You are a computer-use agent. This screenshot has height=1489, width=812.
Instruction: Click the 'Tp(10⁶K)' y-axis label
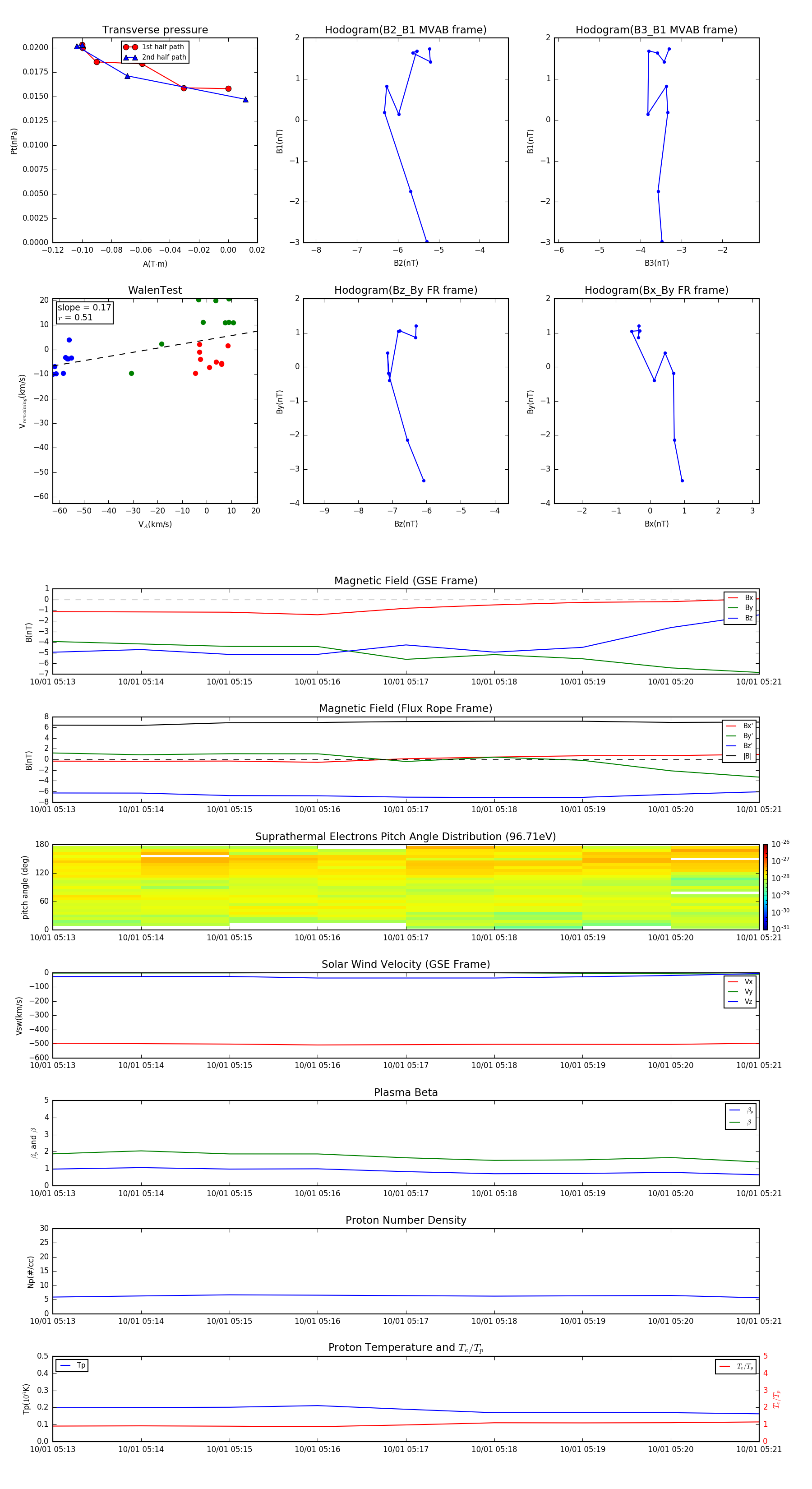coord(26,1399)
